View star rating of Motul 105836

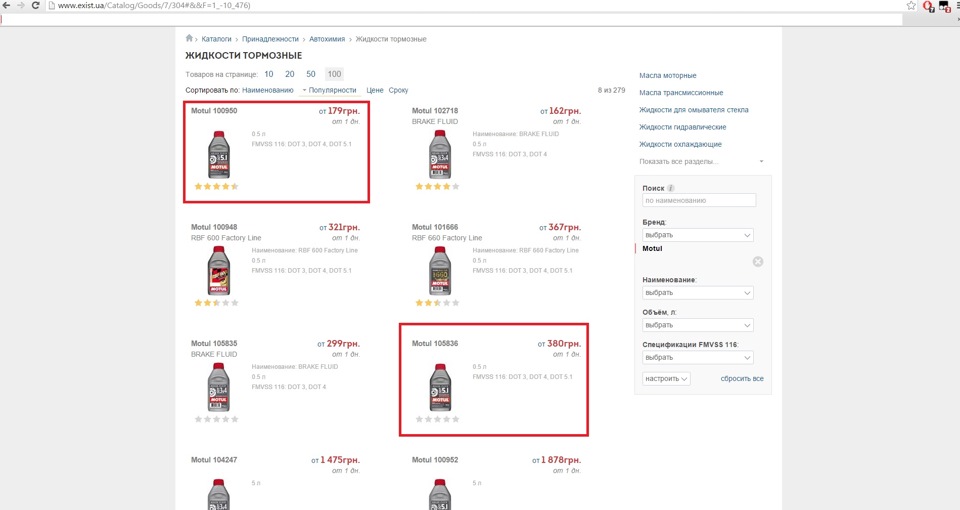click(437, 419)
